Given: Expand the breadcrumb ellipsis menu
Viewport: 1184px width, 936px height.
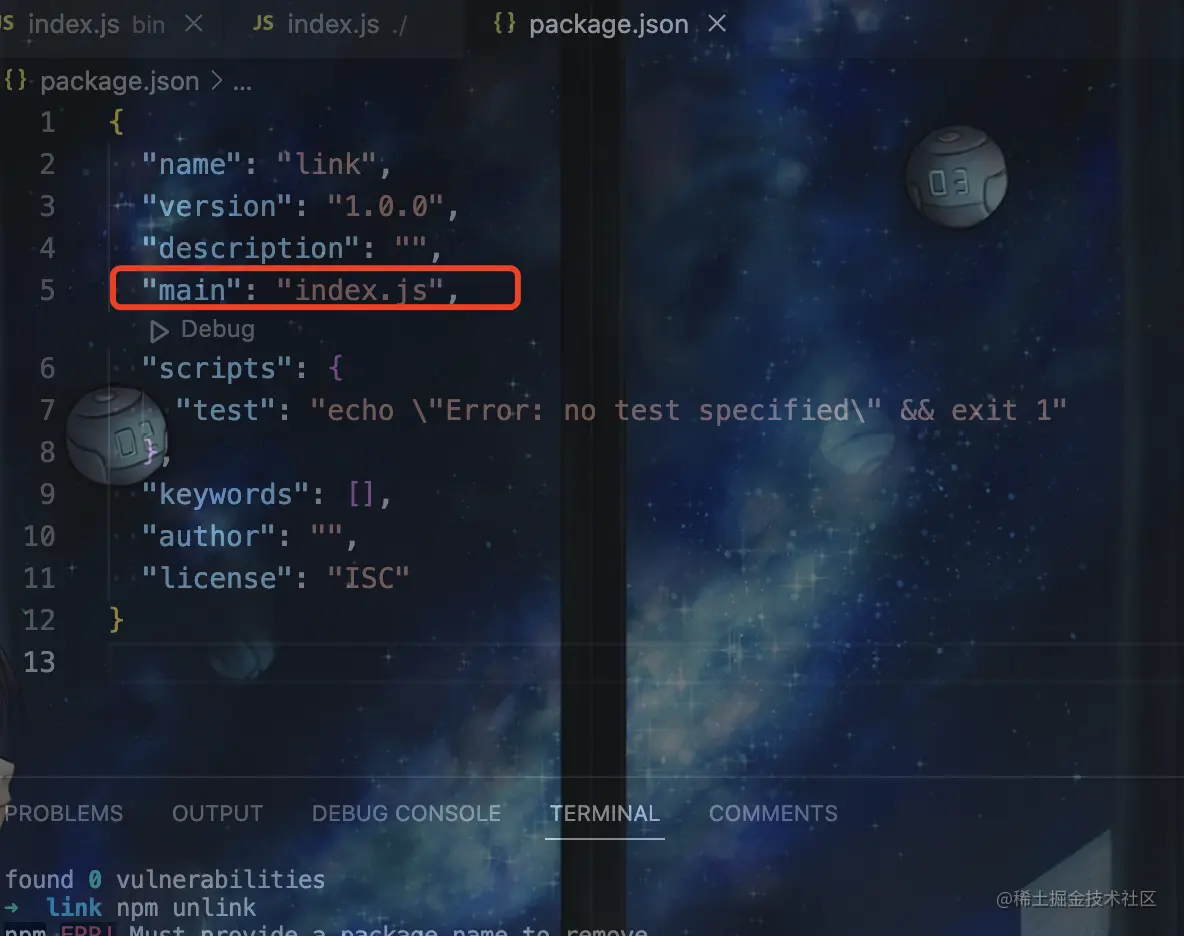Looking at the screenshot, I should coord(242,83).
